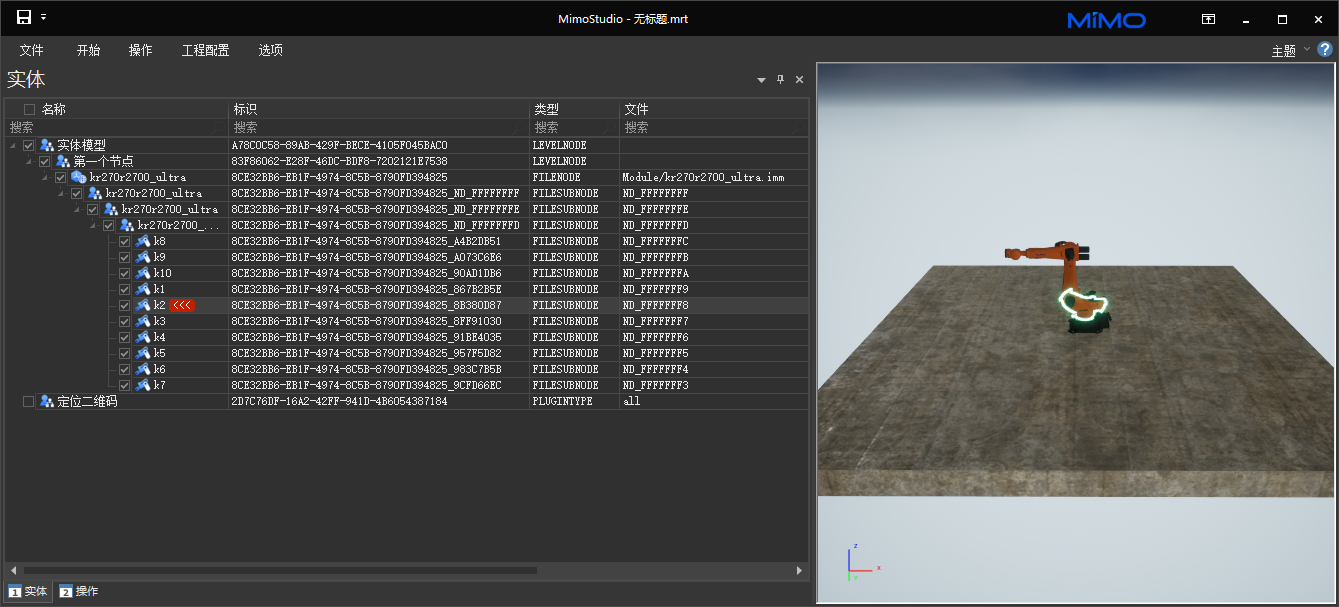
Task: Sort by the 类型 column header
Action: [x=547, y=109]
